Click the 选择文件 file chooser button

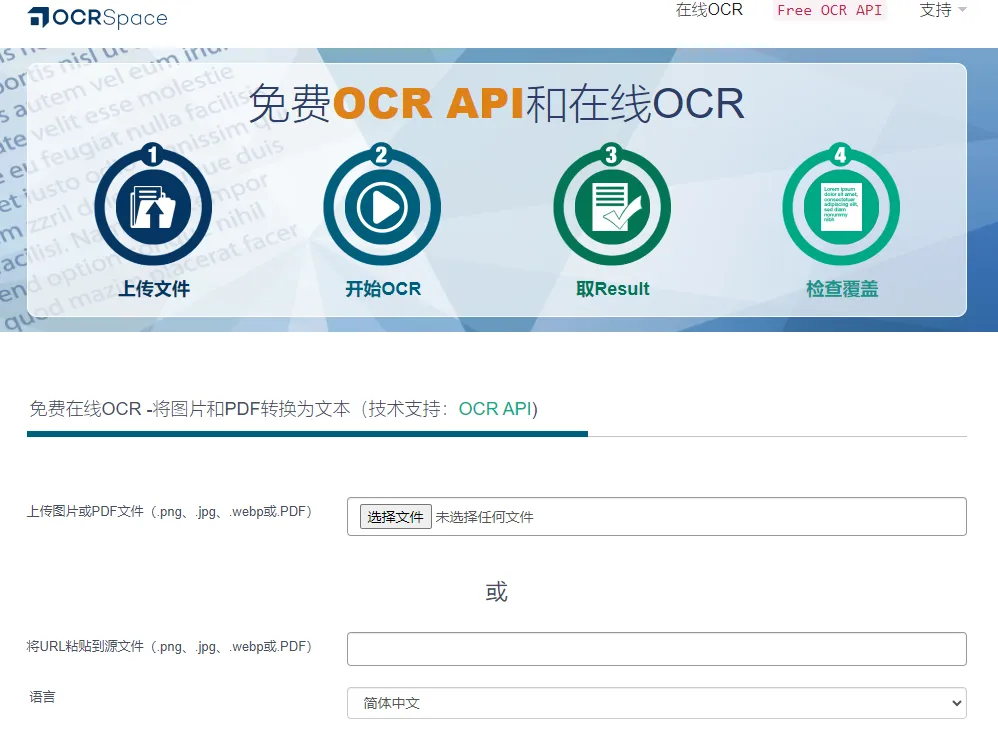[x=395, y=517]
